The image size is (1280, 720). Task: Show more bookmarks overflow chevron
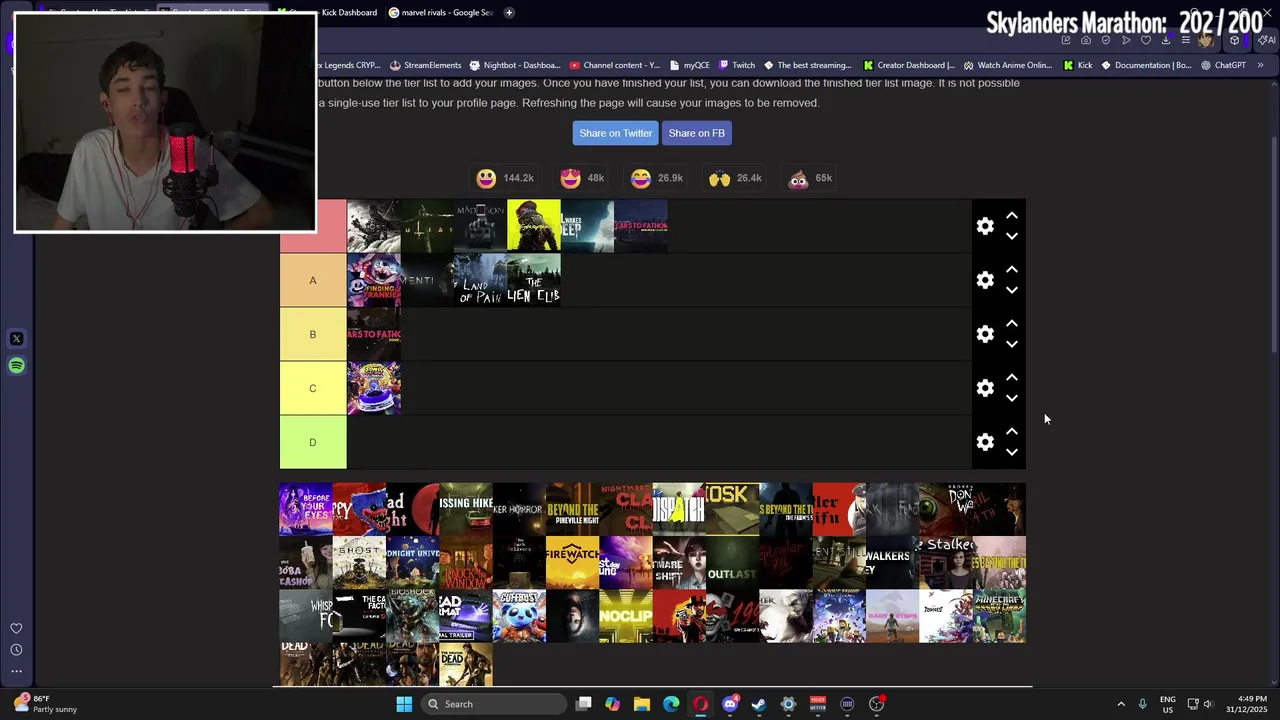pos(1260,65)
